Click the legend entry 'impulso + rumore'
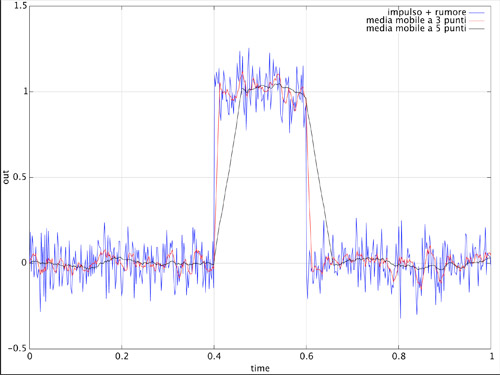The width and height of the screenshot is (500, 375). click(427, 12)
